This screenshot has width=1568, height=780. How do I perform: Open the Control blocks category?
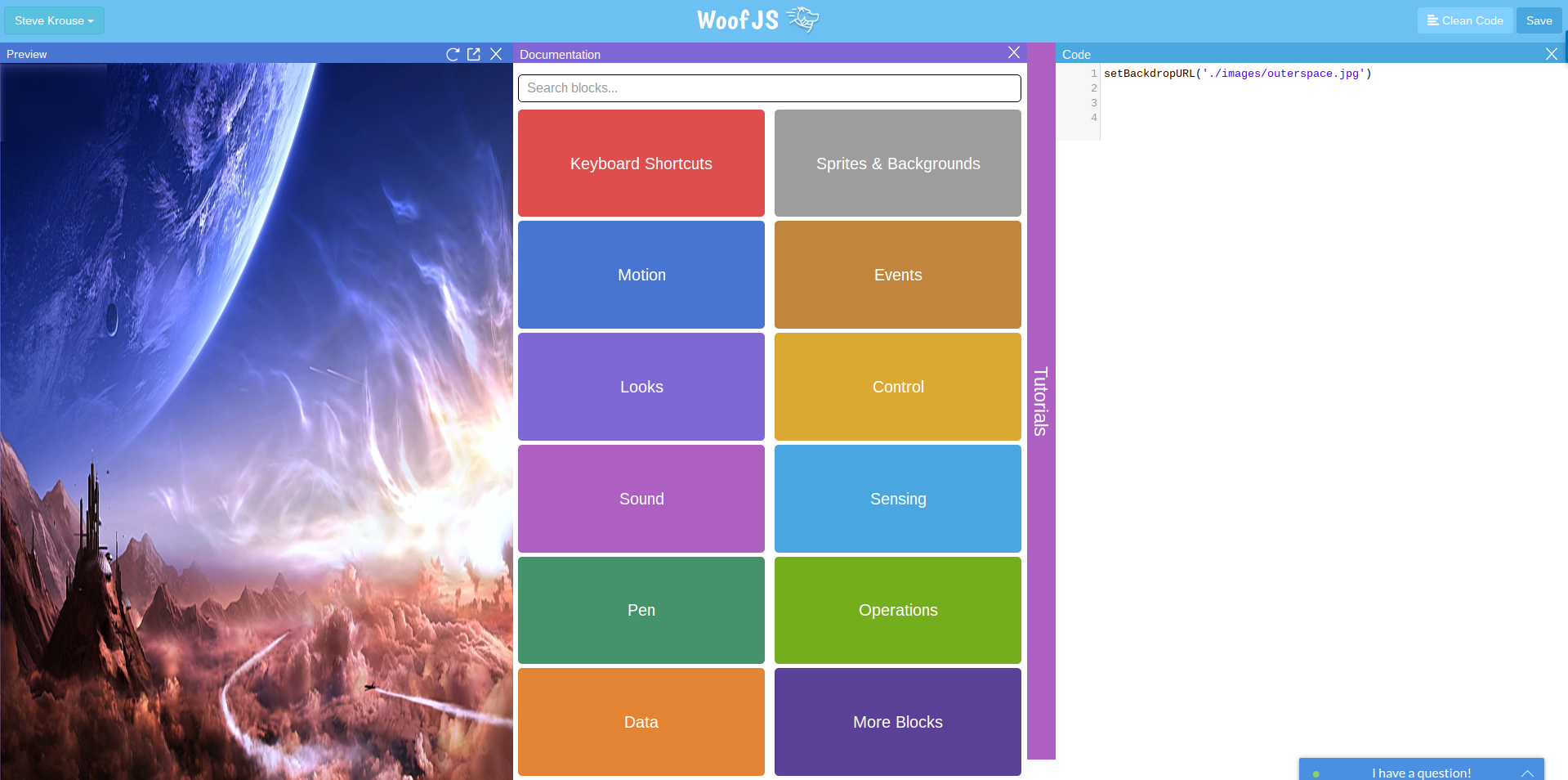898,387
